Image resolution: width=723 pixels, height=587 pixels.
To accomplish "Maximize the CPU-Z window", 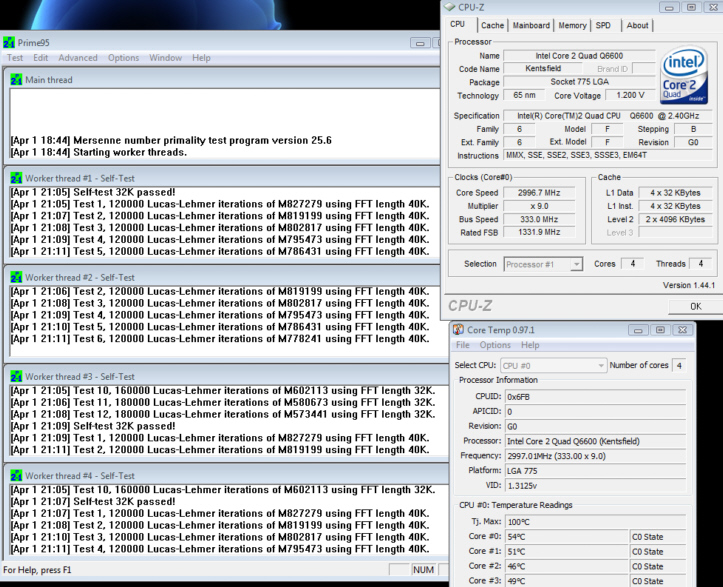I will point(692,7).
